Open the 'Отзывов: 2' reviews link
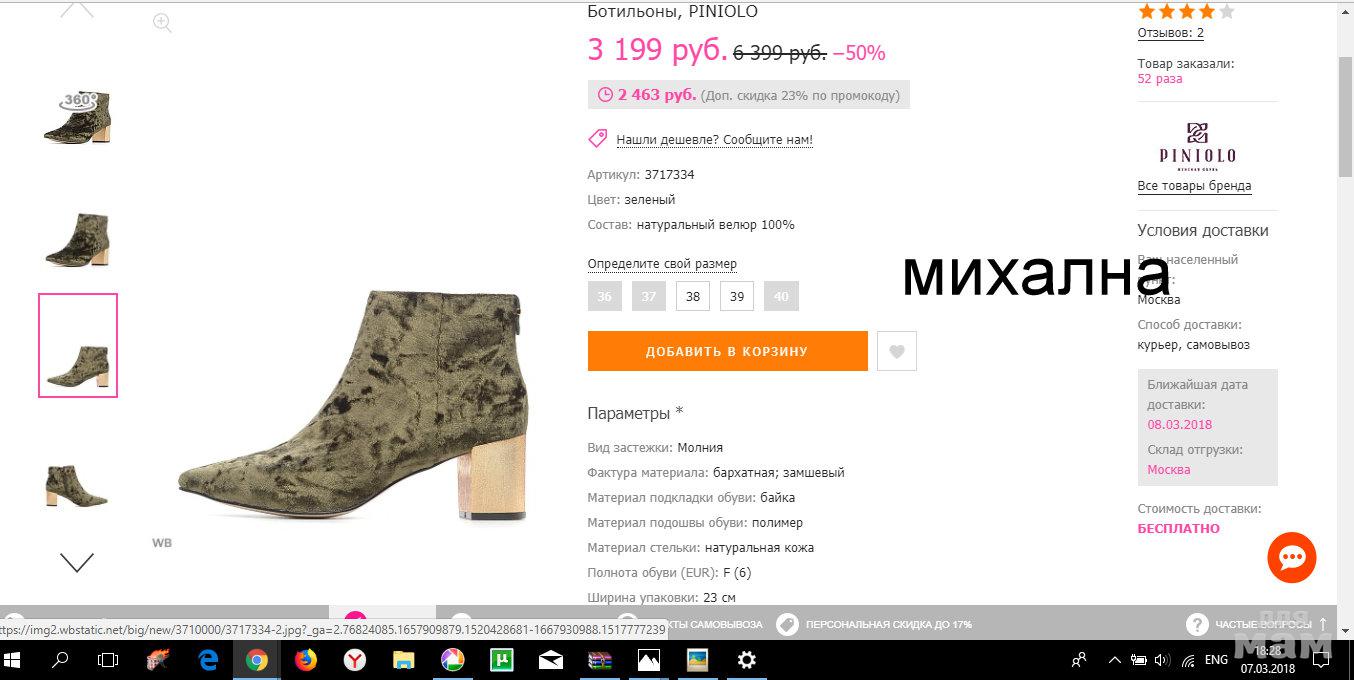This screenshot has height=680, width=1354. [x=1170, y=33]
